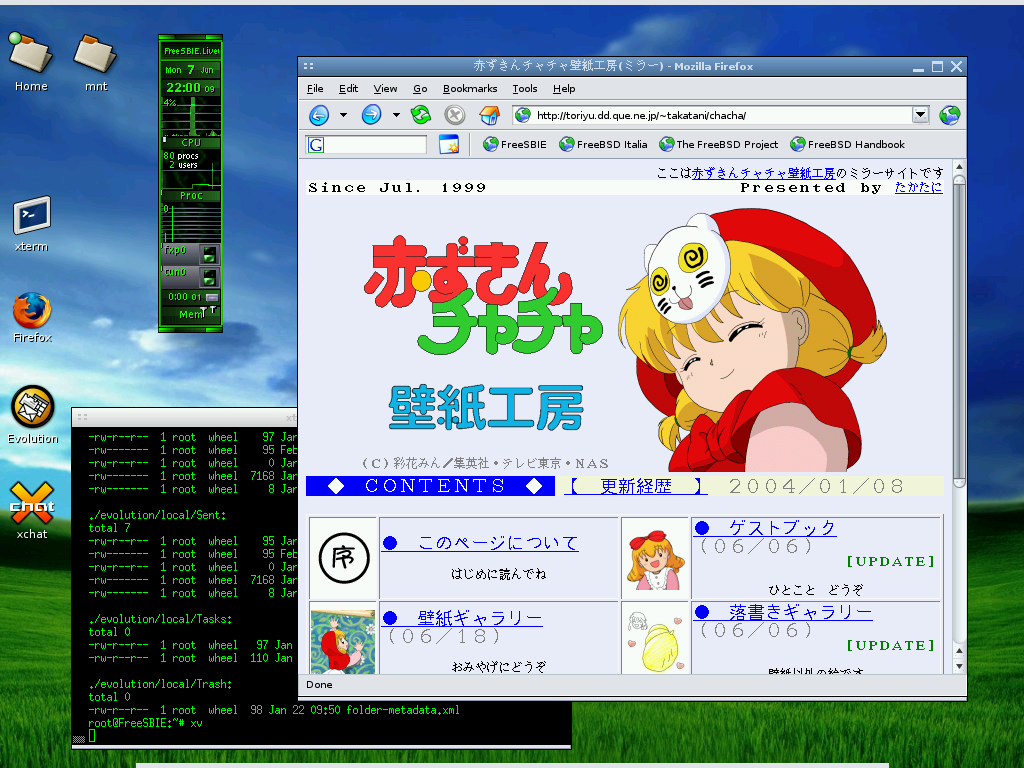Click './evolution/local/Sent:' line in the terminal

[157, 515]
